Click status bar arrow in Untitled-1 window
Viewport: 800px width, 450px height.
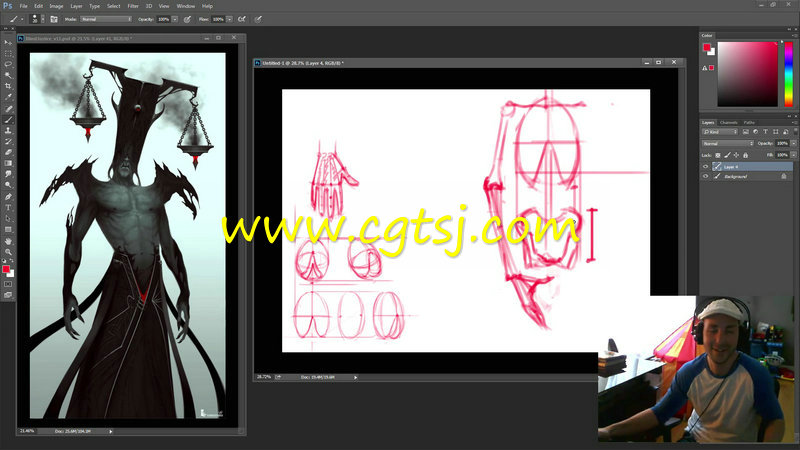point(355,378)
